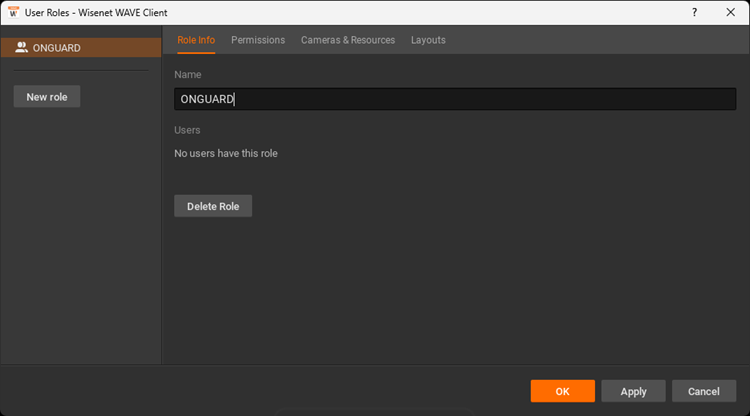Open help via the question mark icon

pyautogui.click(x=694, y=12)
